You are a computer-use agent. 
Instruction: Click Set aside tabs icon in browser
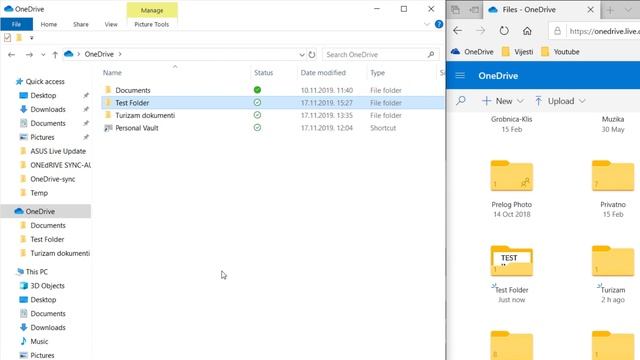click(x=473, y=10)
